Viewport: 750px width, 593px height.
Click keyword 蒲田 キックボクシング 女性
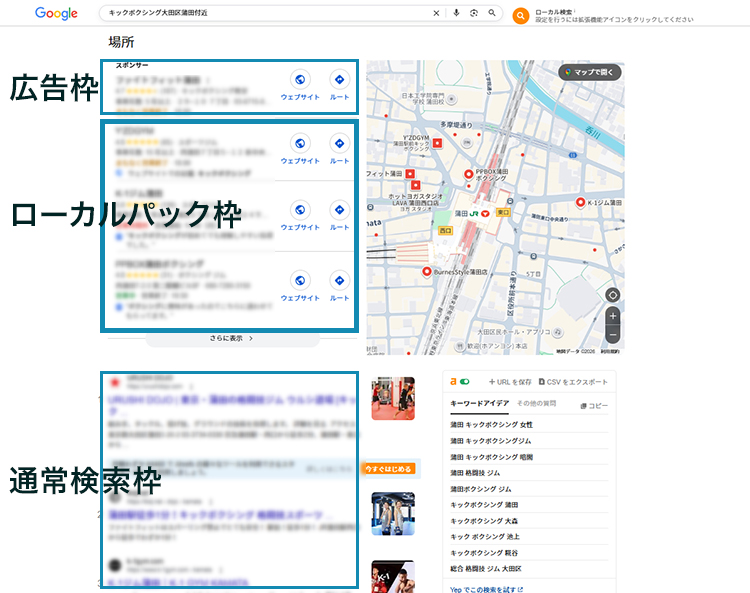click(491, 424)
